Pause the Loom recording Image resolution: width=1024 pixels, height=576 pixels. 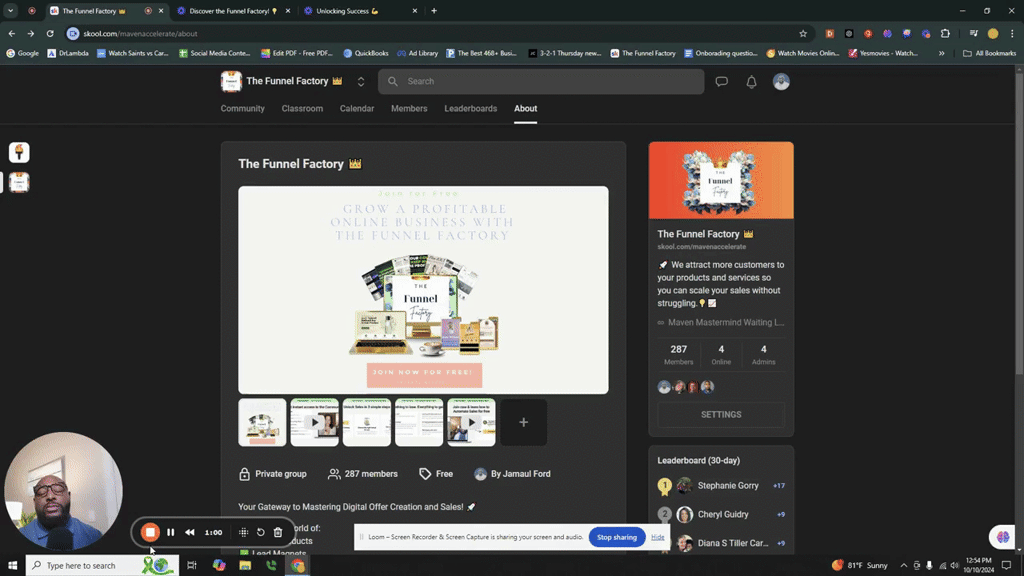tap(170, 532)
